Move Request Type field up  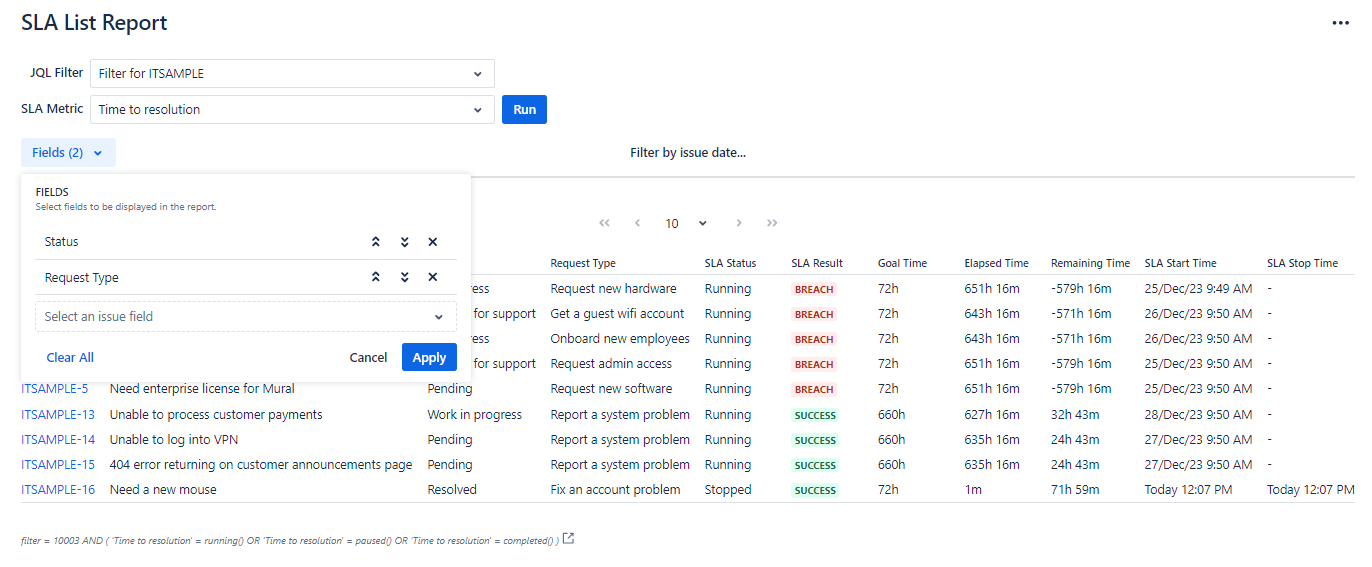pyautogui.click(x=376, y=278)
